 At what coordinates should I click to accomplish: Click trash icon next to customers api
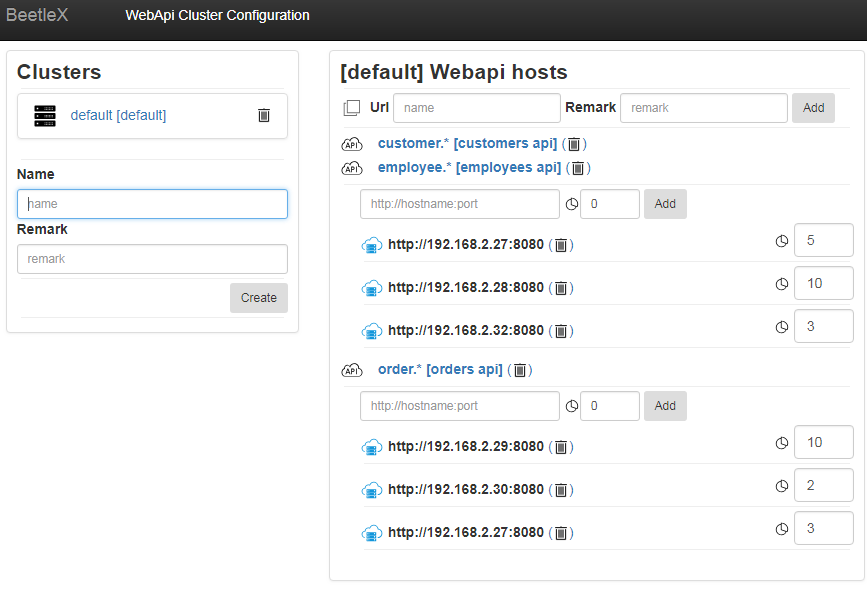click(x=575, y=144)
